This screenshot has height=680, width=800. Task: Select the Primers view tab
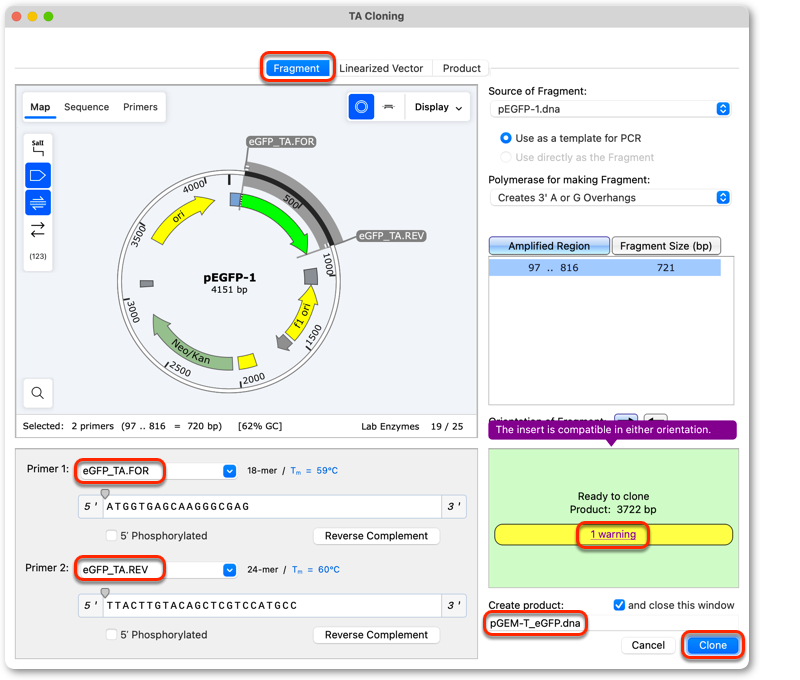pyautogui.click(x=140, y=107)
